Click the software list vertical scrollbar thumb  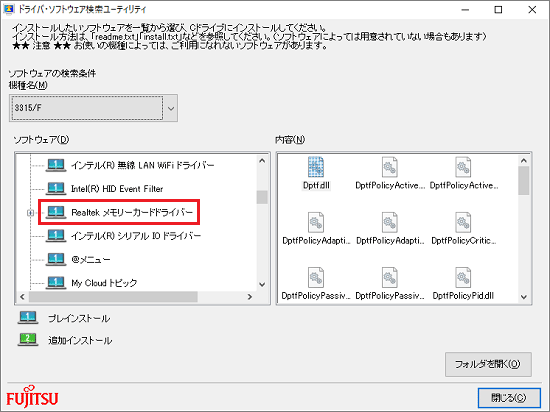coord(262,197)
